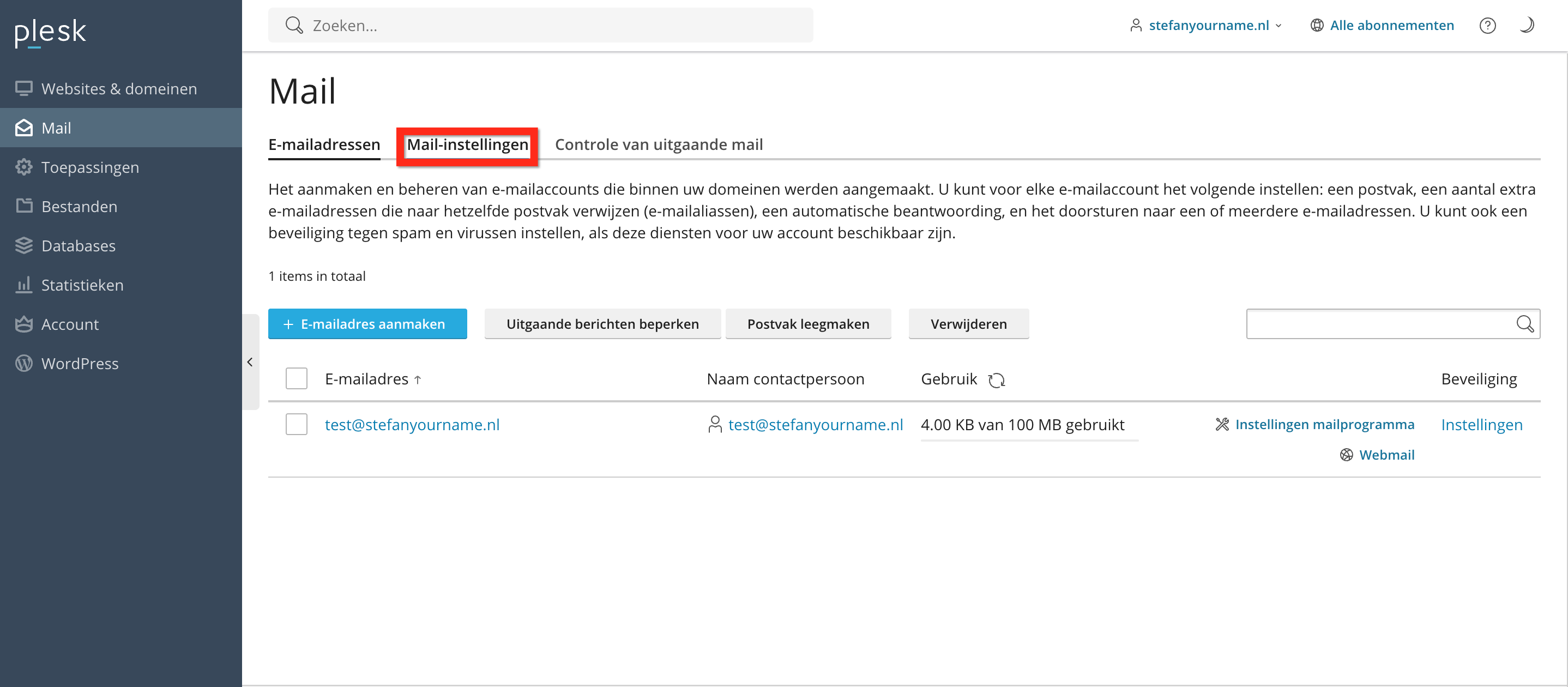Open the Controle van uitgaande mail tab

(659, 145)
